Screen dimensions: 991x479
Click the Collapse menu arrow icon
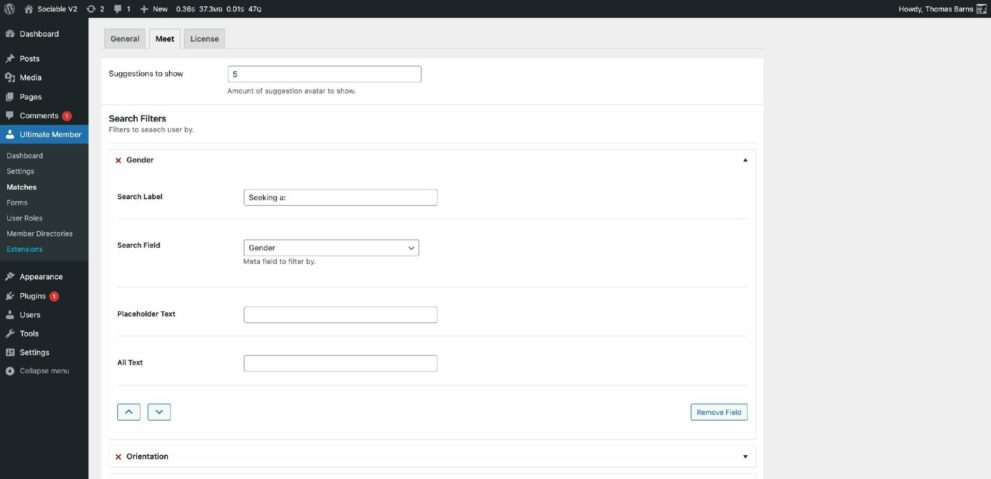click(9, 371)
